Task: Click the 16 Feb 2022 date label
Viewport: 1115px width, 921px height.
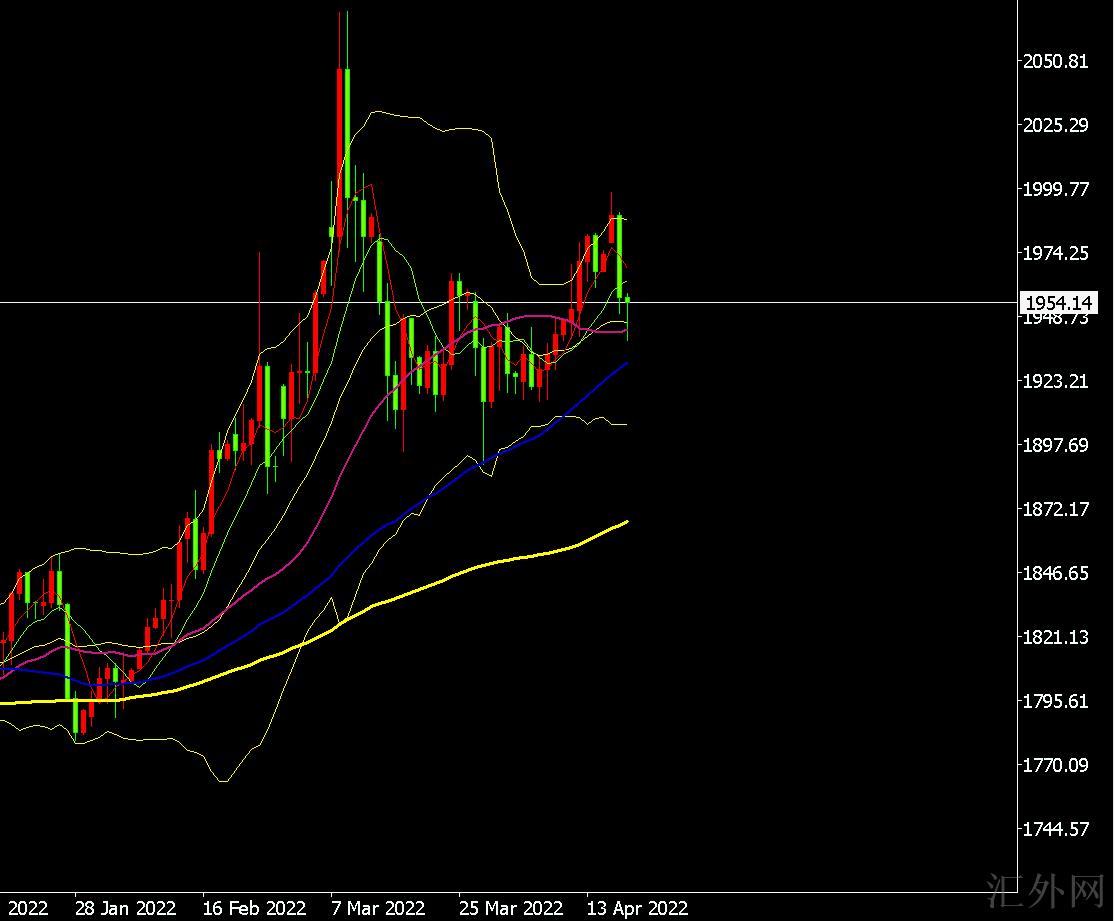Action: (254, 908)
